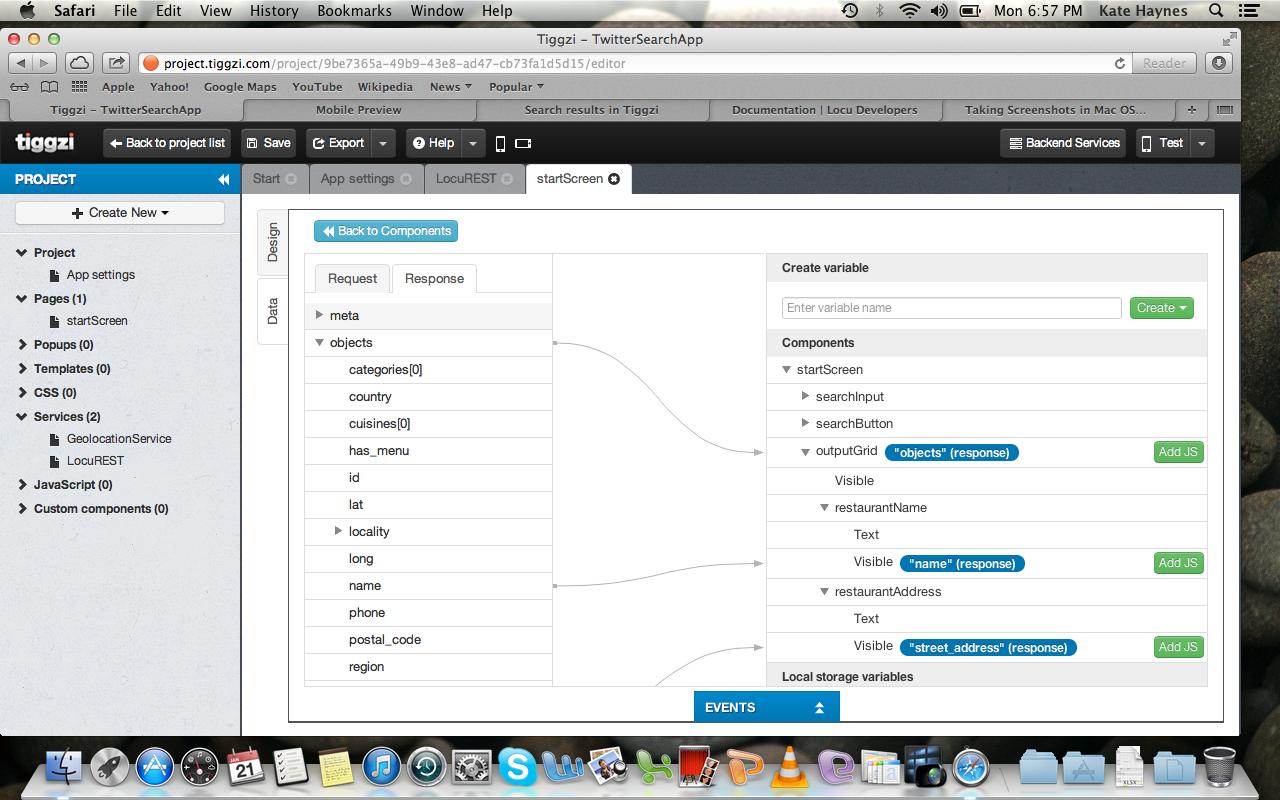Collapse the objects response node
This screenshot has width=1280, height=800.
[320, 343]
